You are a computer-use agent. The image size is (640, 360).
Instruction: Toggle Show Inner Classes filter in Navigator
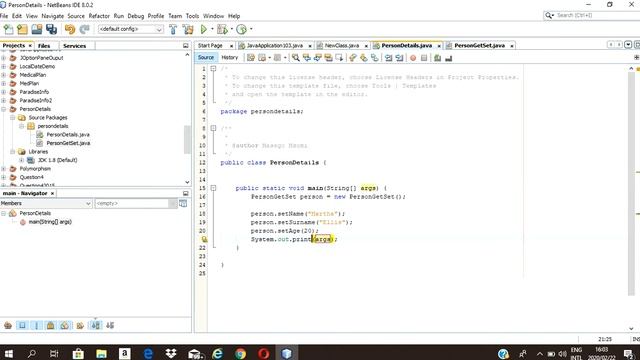click(x=64, y=325)
